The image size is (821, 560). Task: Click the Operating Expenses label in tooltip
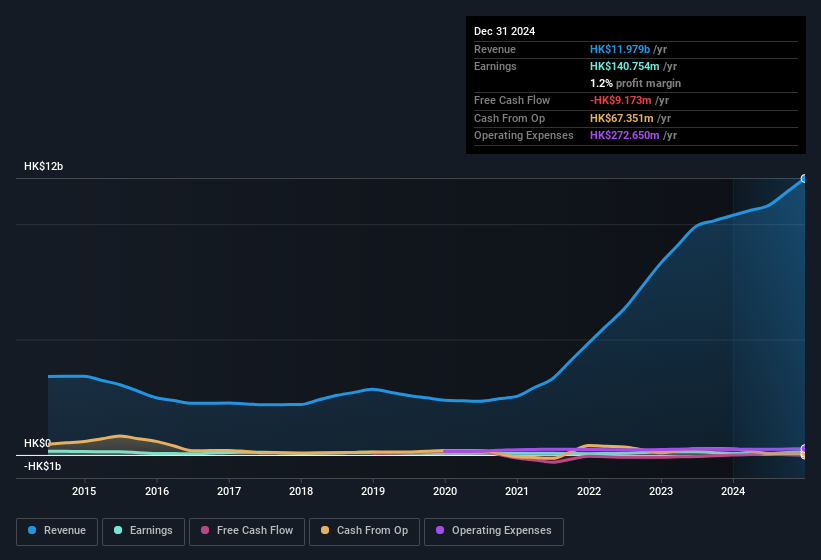524,136
